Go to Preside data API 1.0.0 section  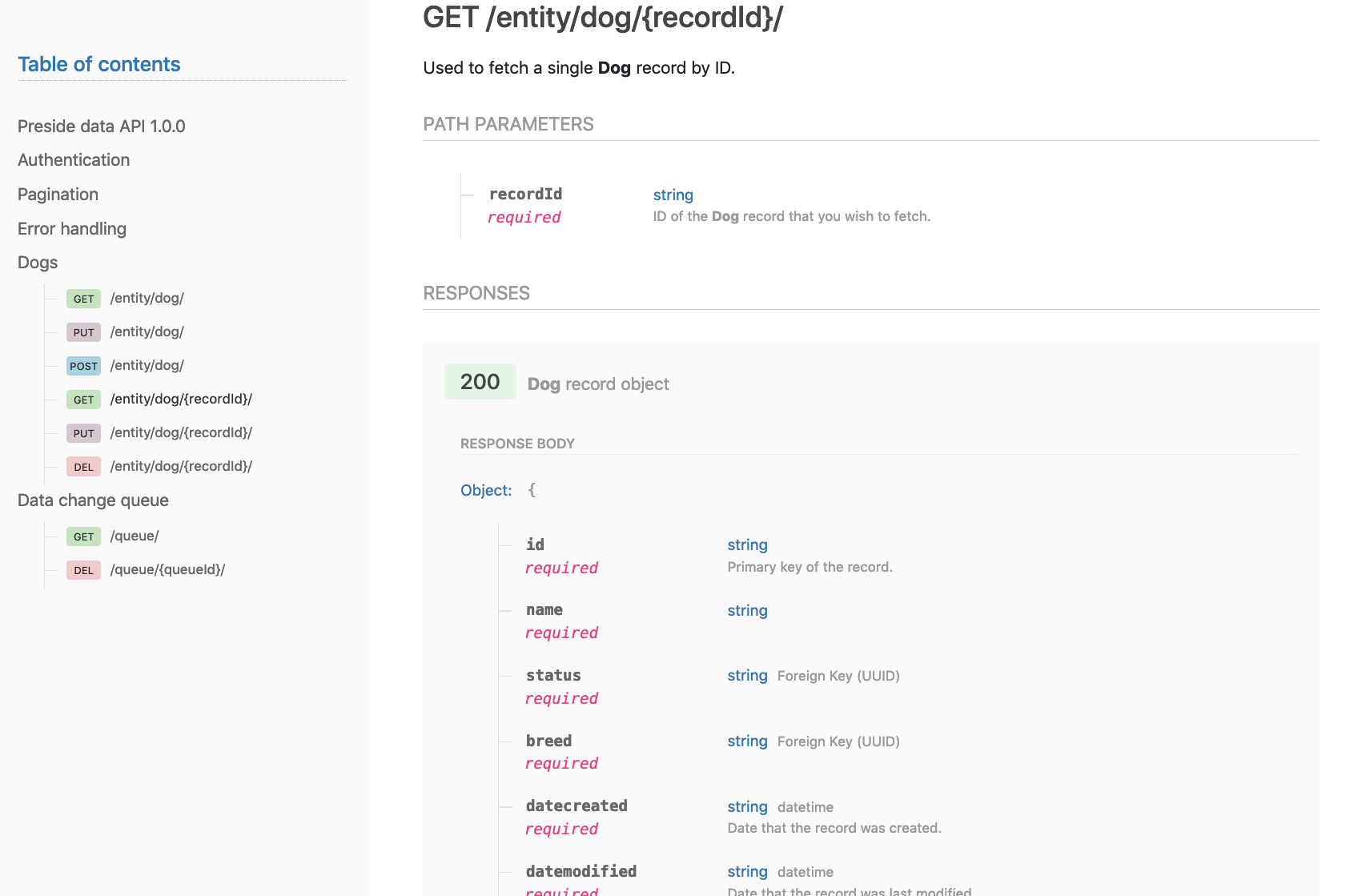point(102,127)
